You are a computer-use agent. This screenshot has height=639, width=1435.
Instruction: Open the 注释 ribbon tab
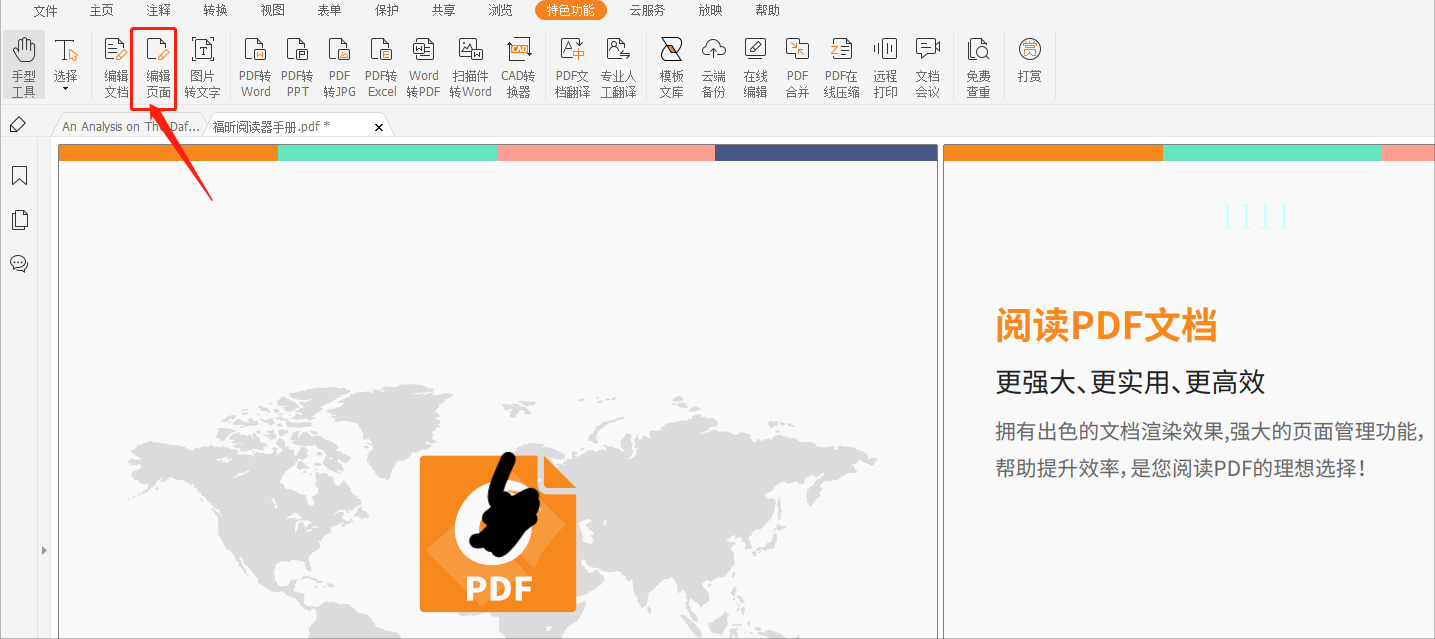(x=158, y=11)
